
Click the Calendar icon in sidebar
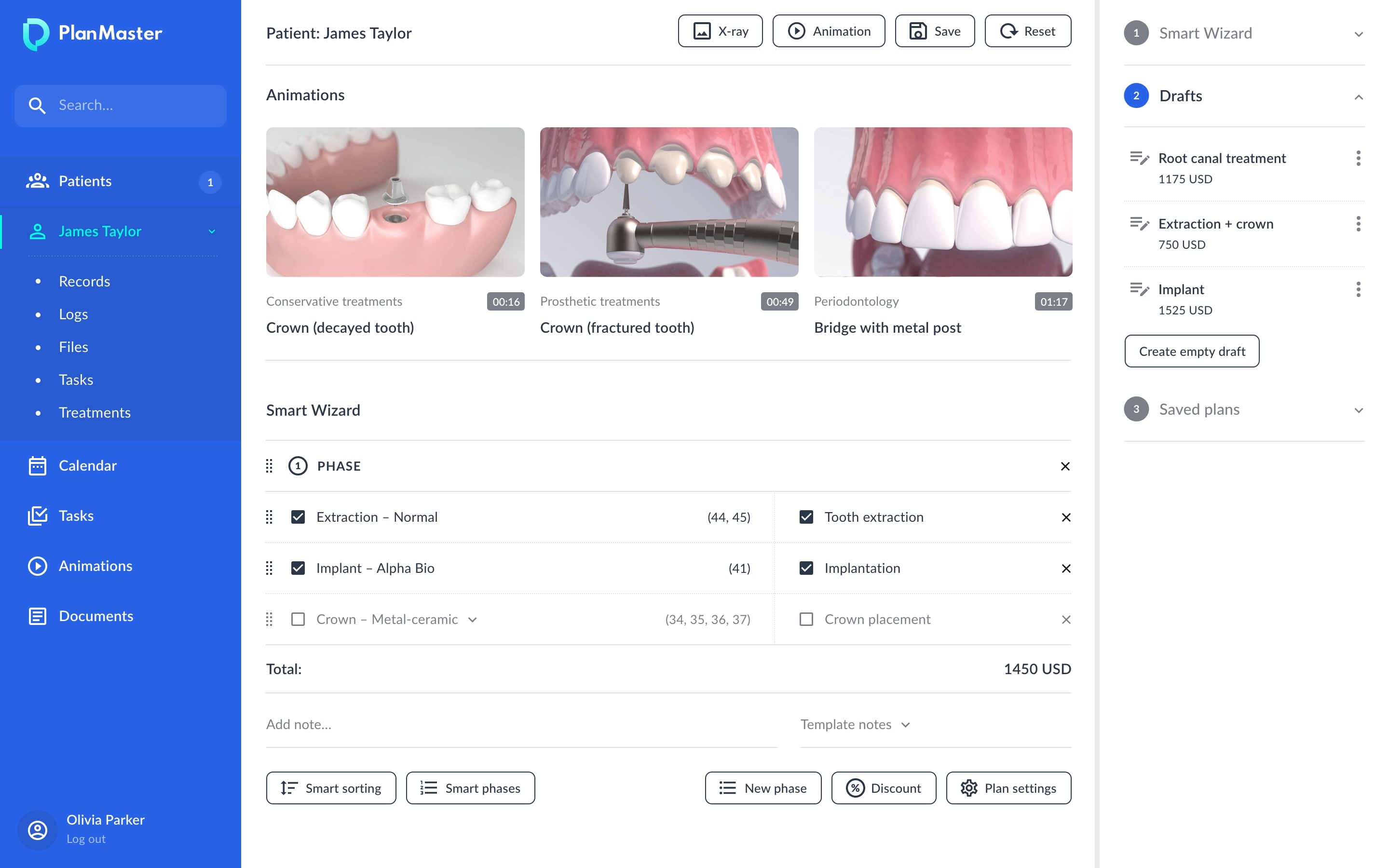pyautogui.click(x=37, y=465)
